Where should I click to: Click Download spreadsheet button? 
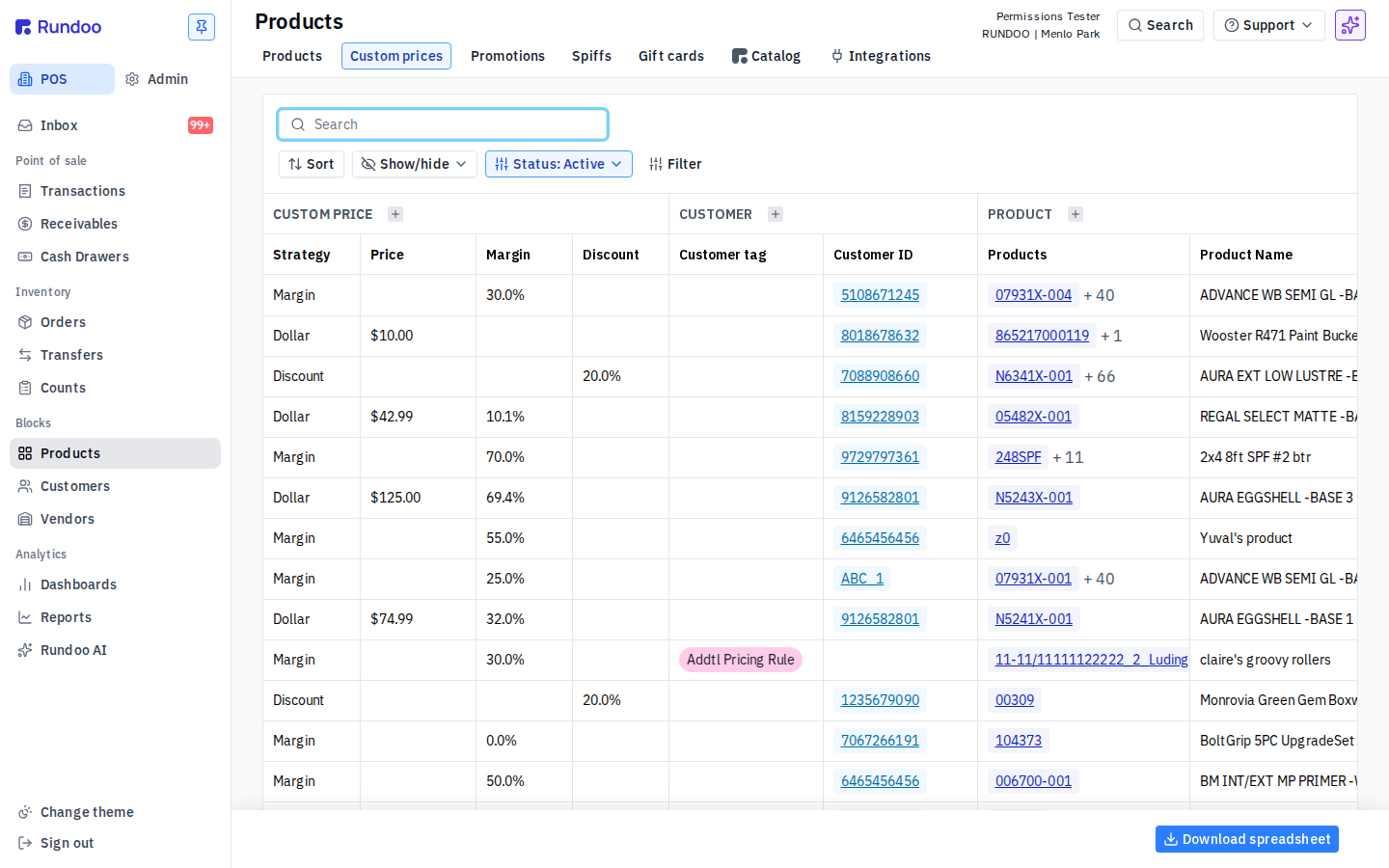(x=1247, y=839)
